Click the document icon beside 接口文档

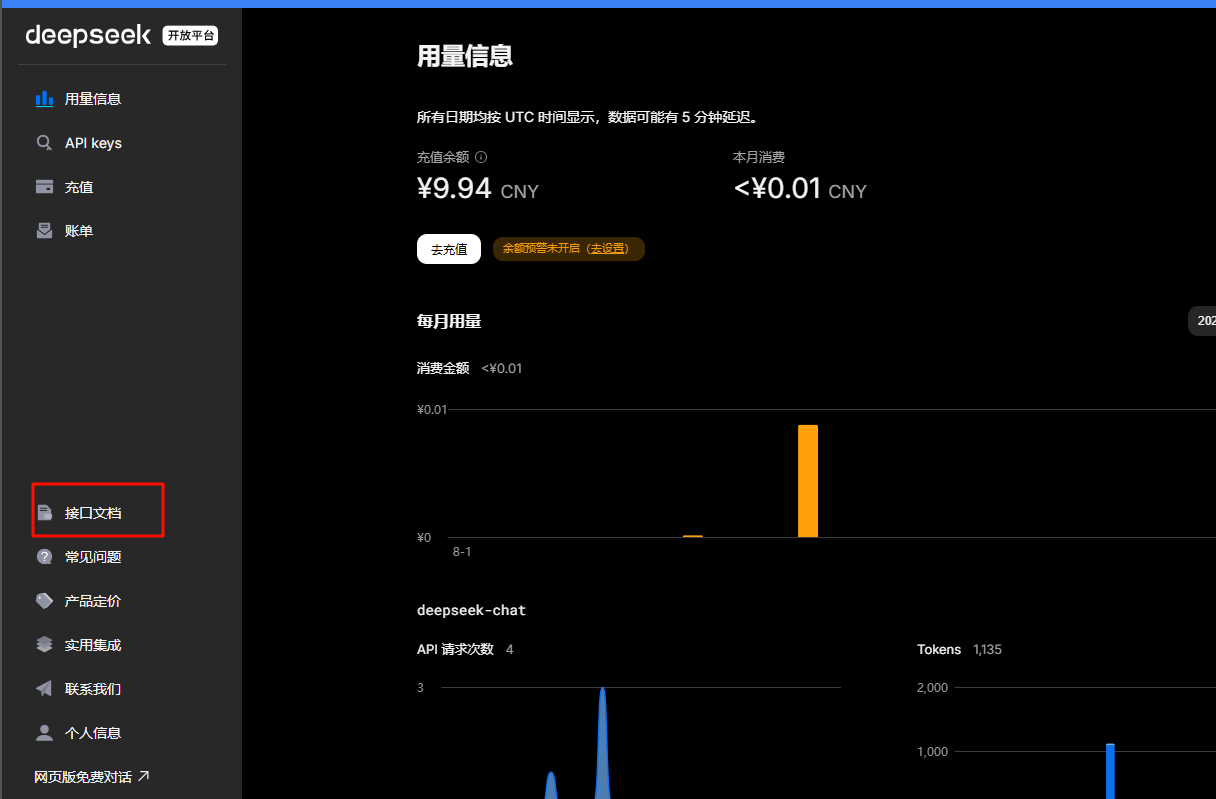pos(44,513)
